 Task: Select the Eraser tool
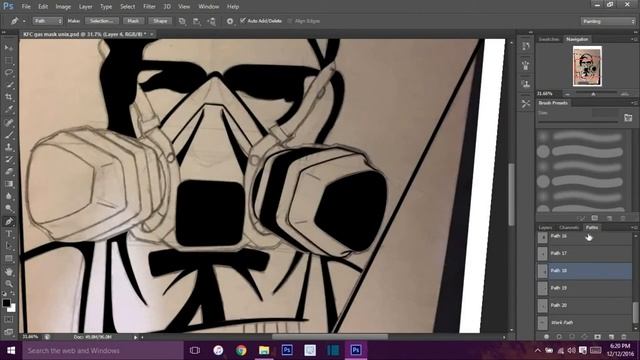coord(9,171)
